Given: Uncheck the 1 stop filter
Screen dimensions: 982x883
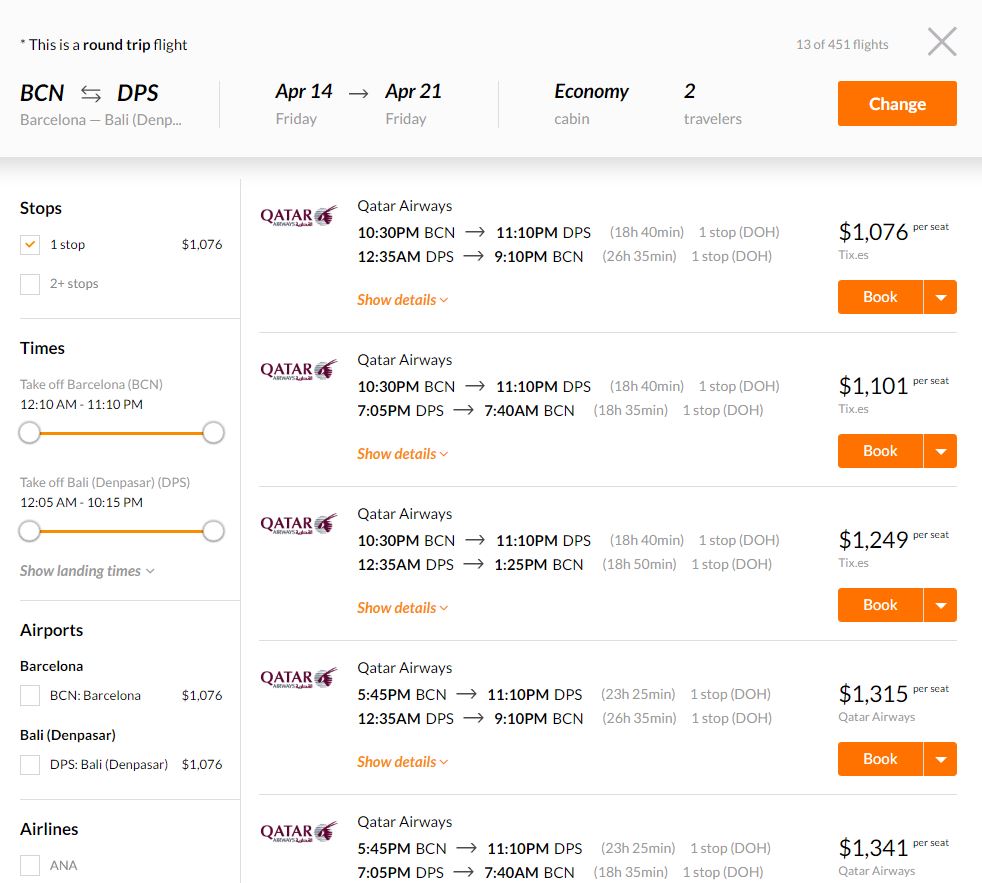Looking at the screenshot, I should coord(30,244).
